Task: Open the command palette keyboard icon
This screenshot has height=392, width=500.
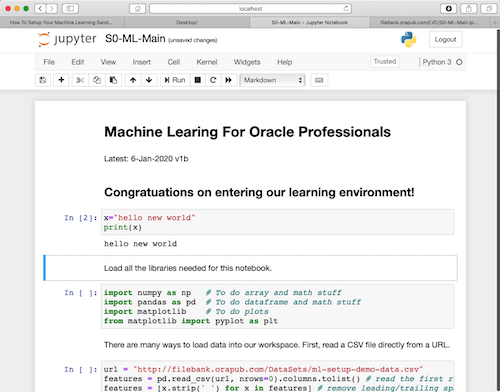Action: coord(319,80)
